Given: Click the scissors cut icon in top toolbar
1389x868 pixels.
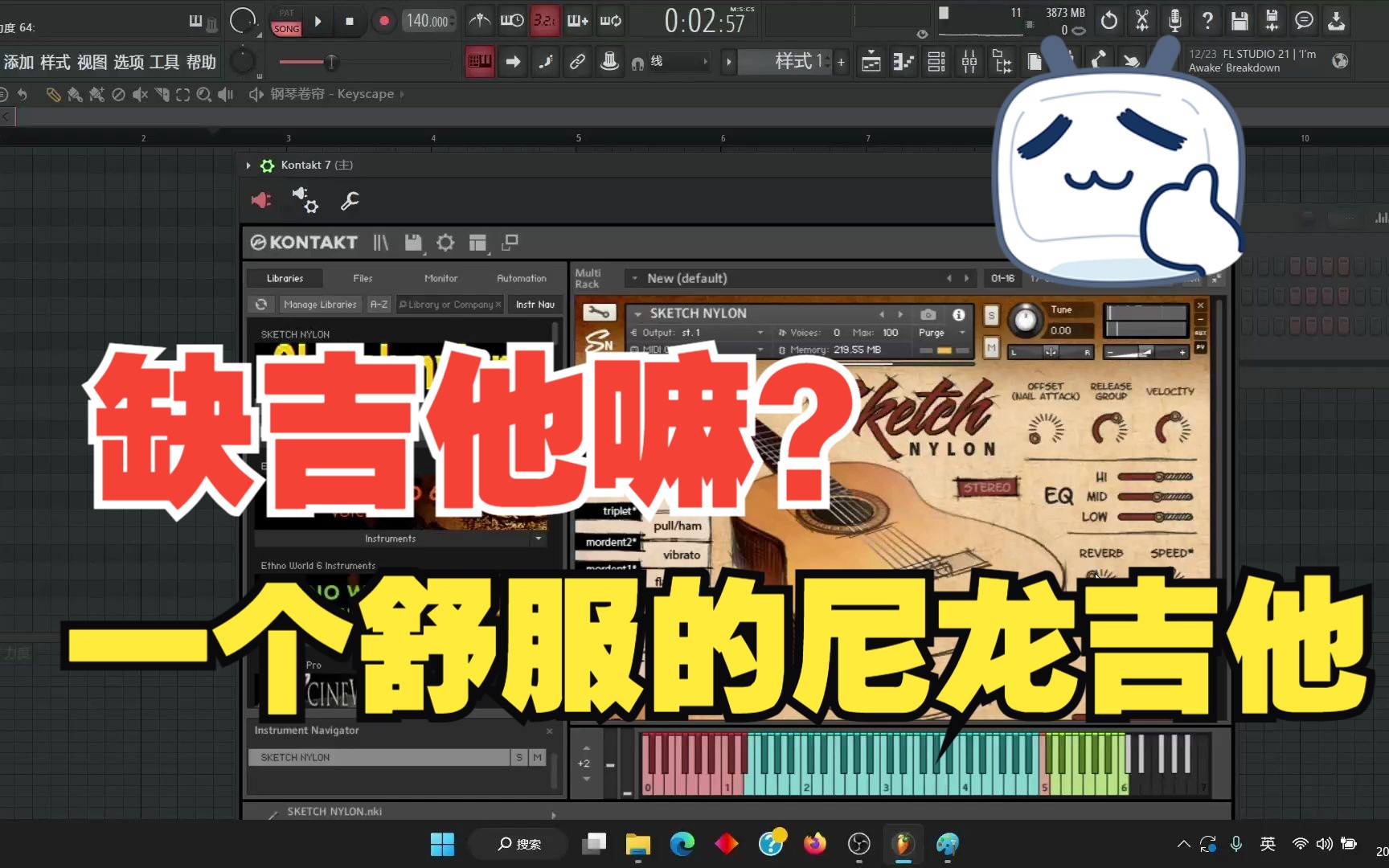Looking at the screenshot, I should tap(1142, 20).
